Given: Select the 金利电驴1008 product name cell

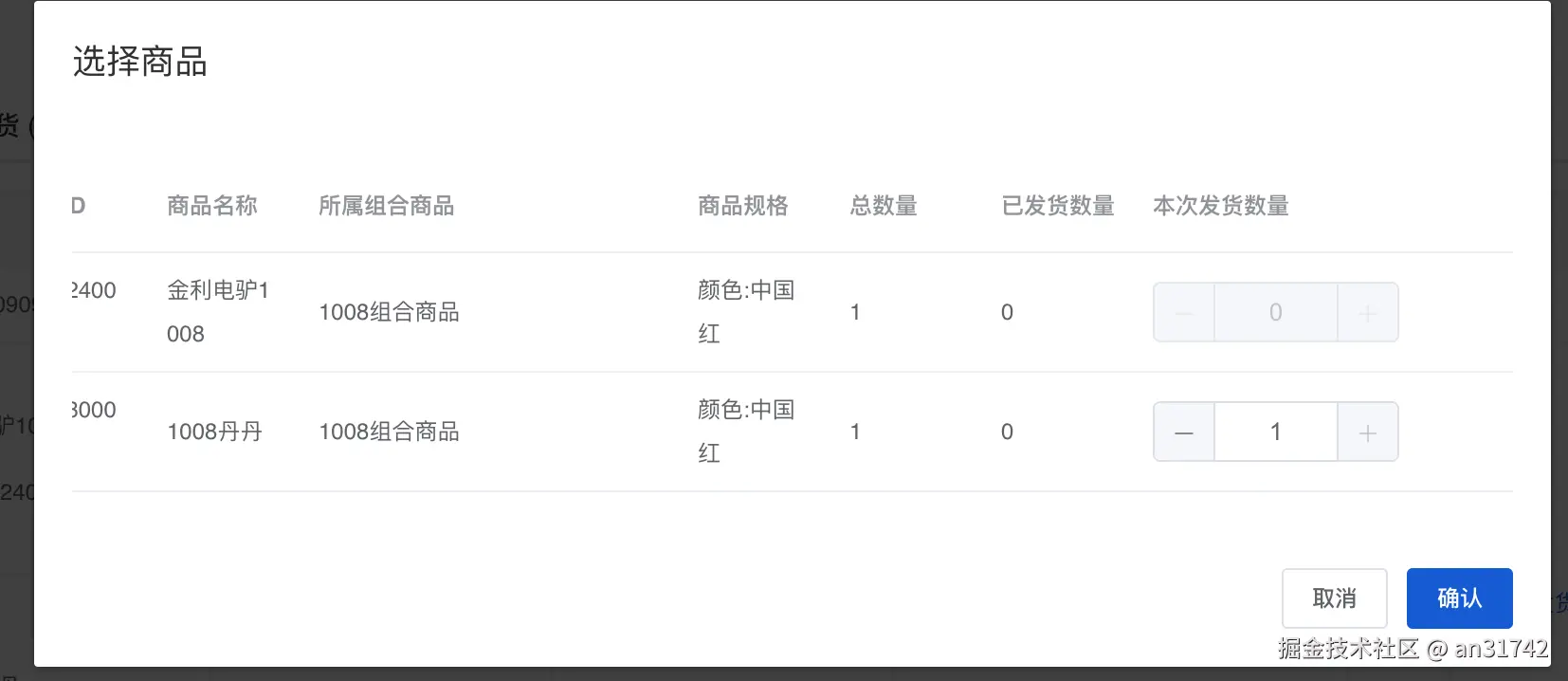Looking at the screenshot, I should [x=218, y=311].
